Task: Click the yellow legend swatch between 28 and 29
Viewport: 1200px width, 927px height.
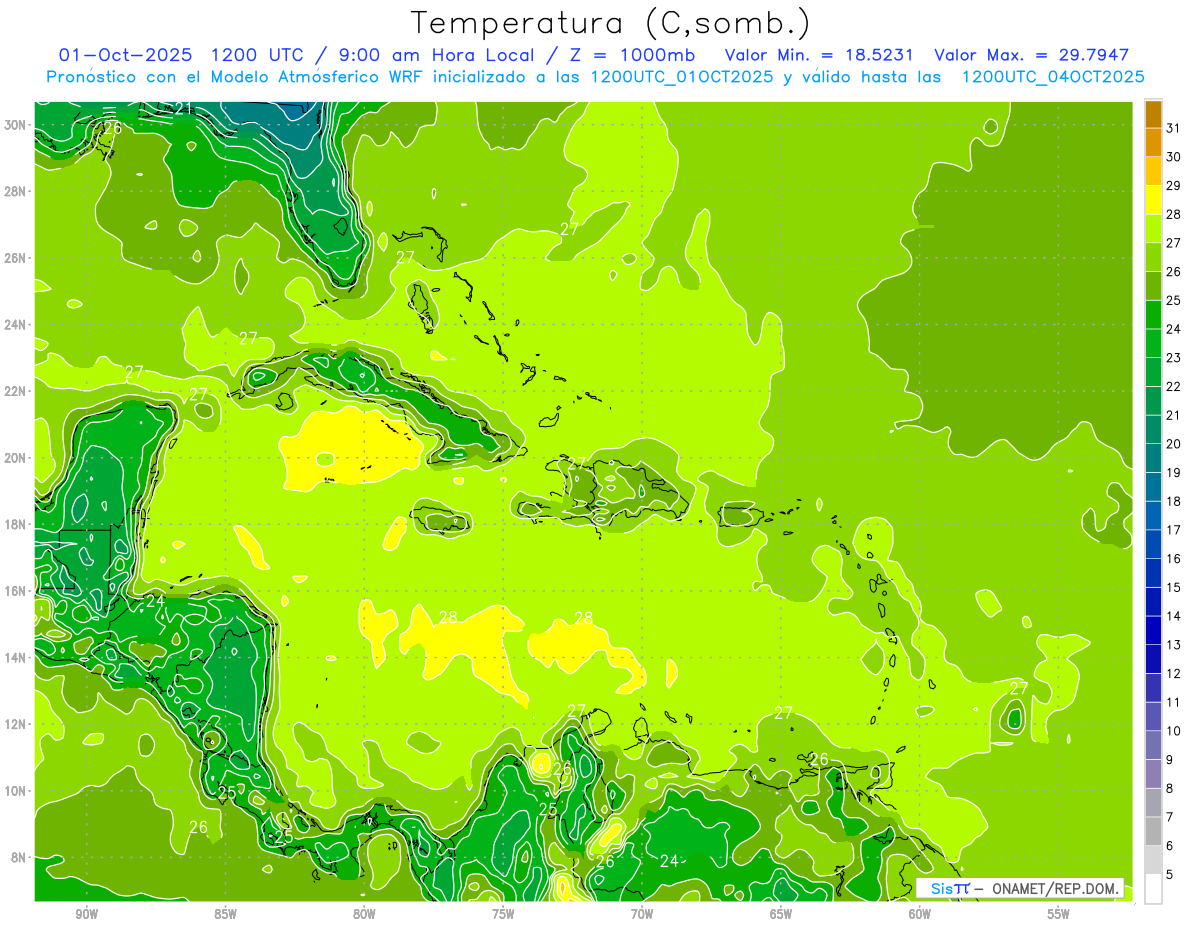Action: (x=1153, y=200)
